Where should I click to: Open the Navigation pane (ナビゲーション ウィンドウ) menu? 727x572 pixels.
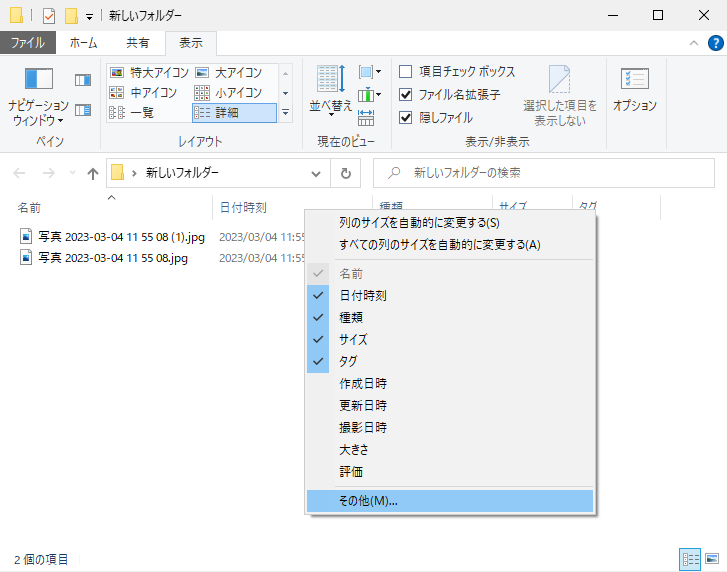coord(38,96)
